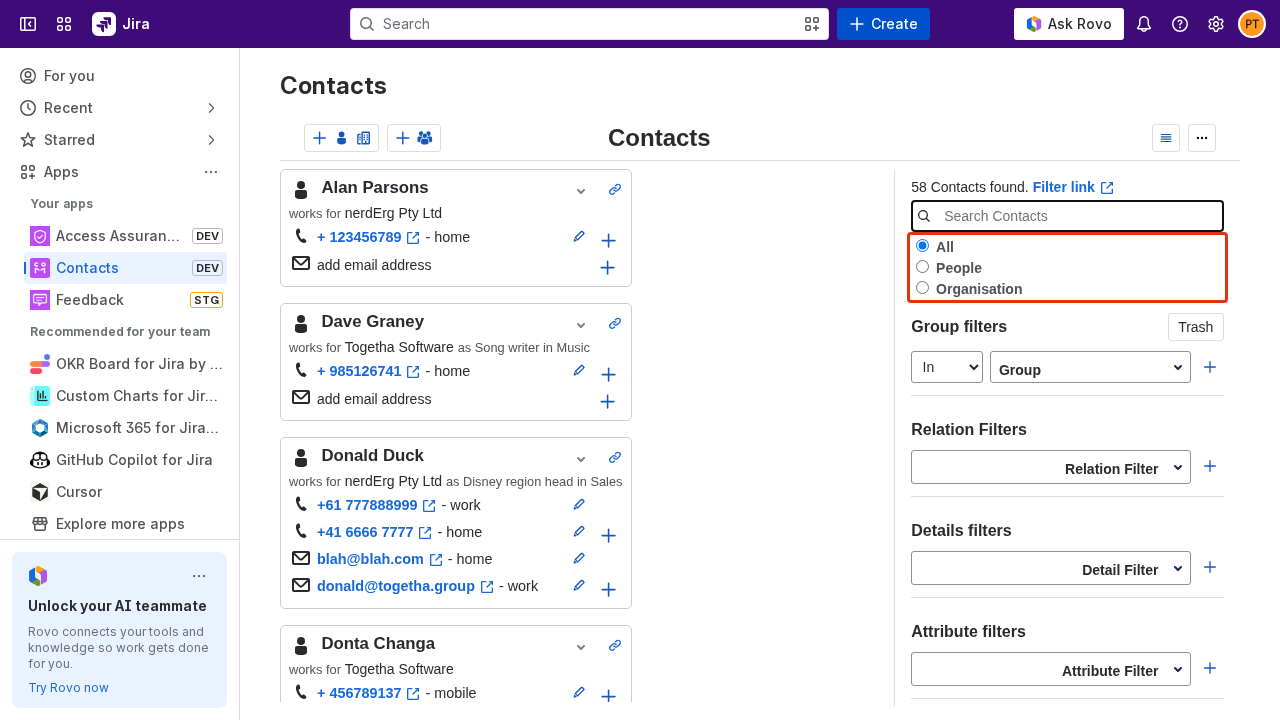Open the Group dropdown
Image resolution: width=1280 pixels, height=720 pixels.
[1090, 367]
